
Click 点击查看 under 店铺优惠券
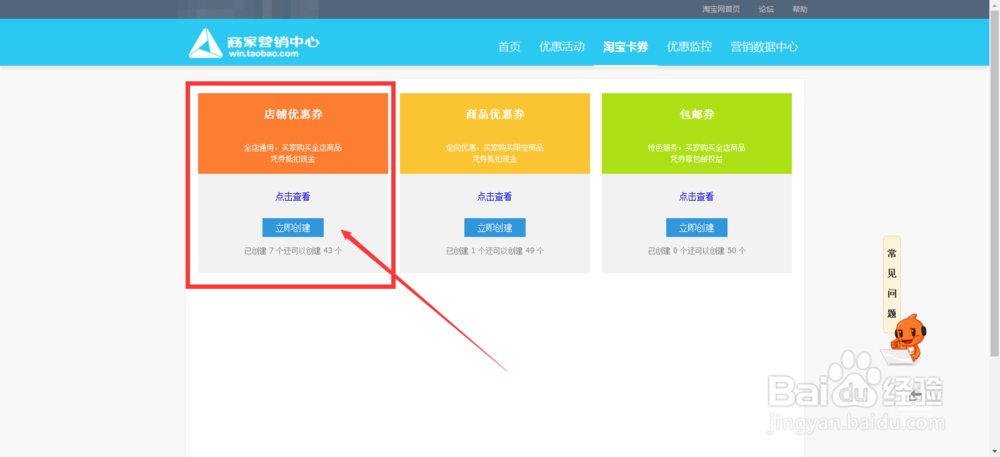click(x=293, y=197)
